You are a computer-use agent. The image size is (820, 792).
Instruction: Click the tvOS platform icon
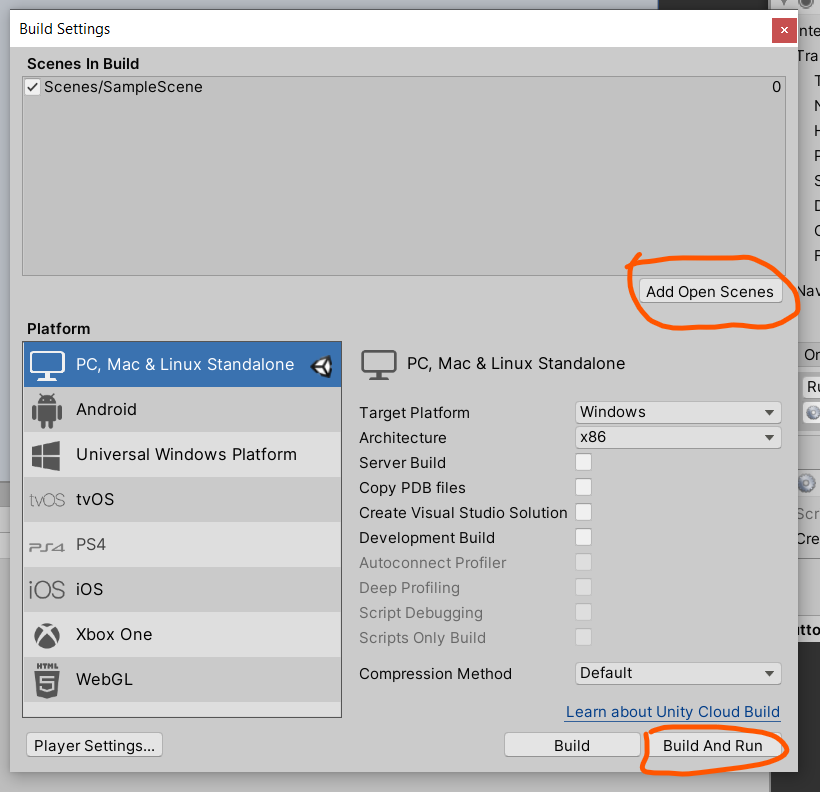47,500
